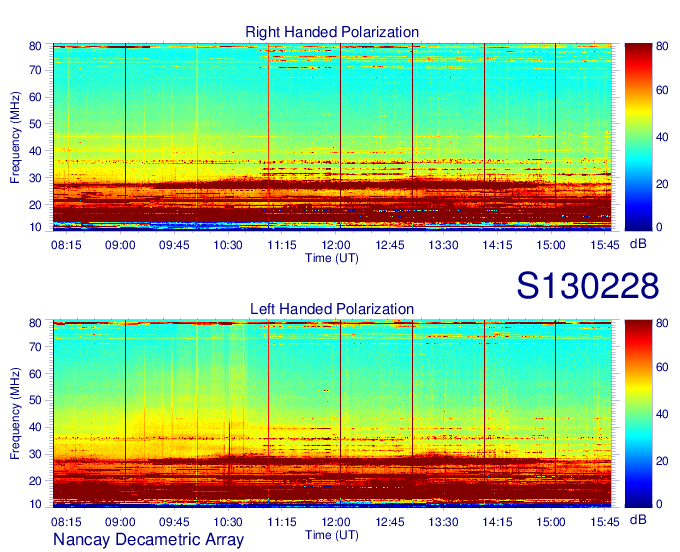The image size is (680, 552).
Task: Click the 13:30 tick label on the top plot
Action: click(444, 245)
